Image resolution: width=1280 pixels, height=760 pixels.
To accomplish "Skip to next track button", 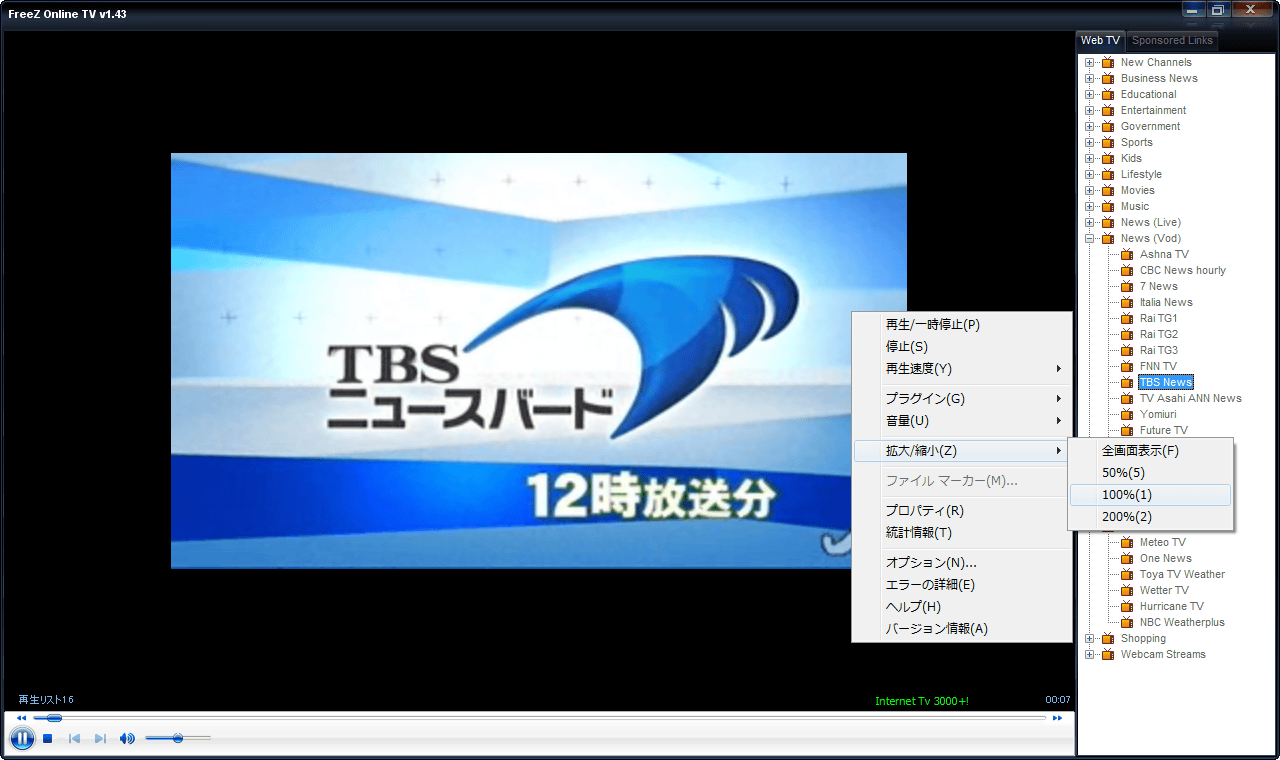I will (x=100, y=739).
